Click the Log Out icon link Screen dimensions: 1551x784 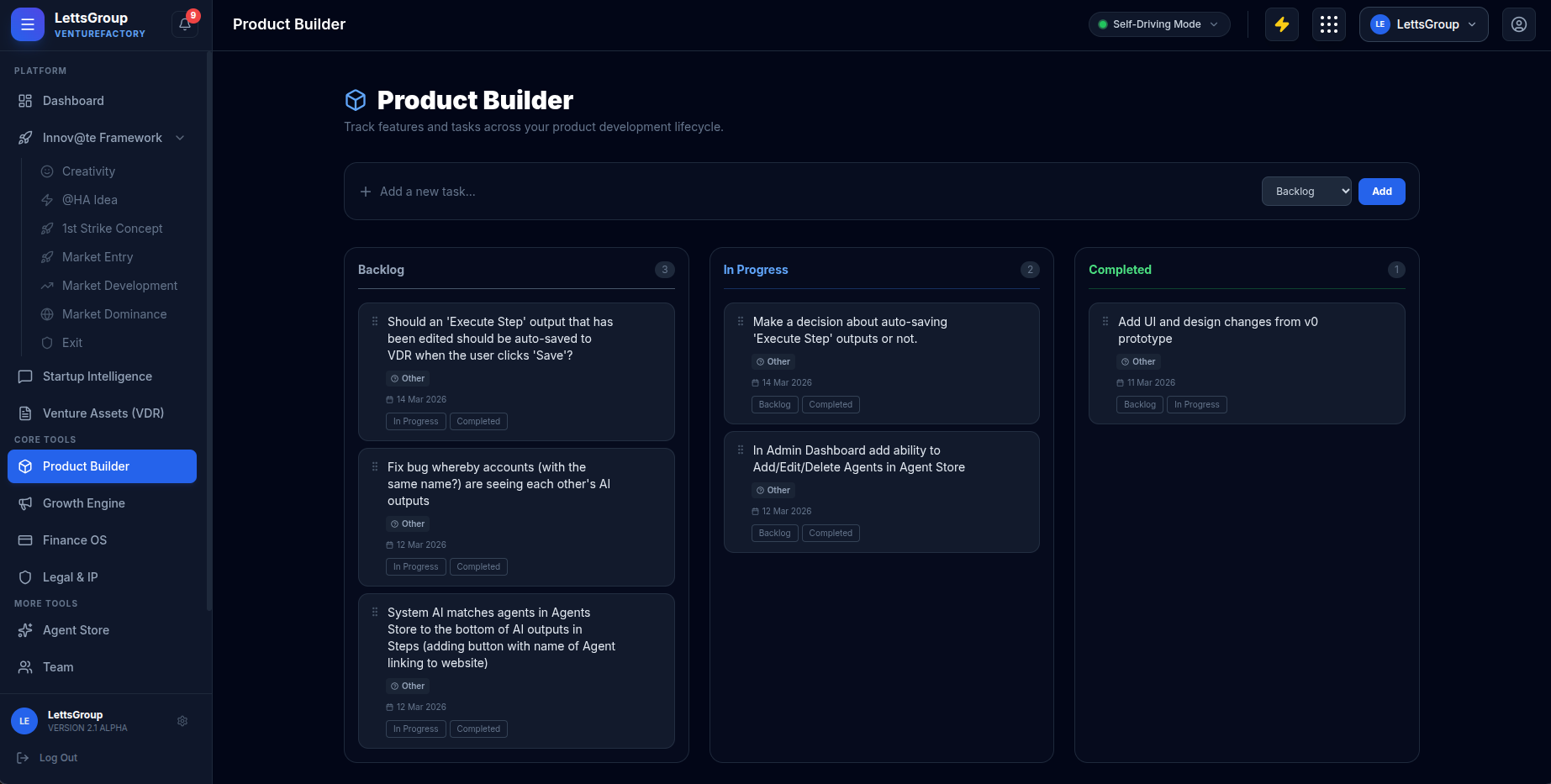(23, 758)
